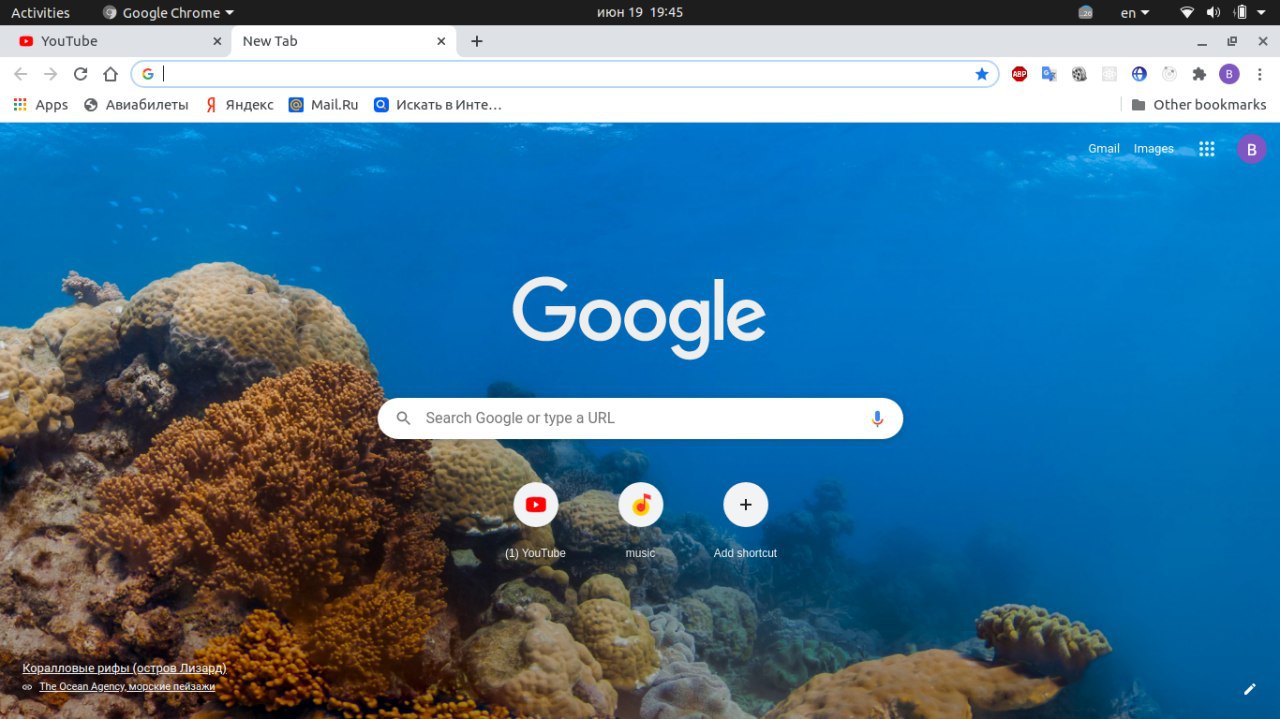Open the en keyboard layout dropdown
The height and width of the screenshot is (719, 1280).
[1135, 13]
